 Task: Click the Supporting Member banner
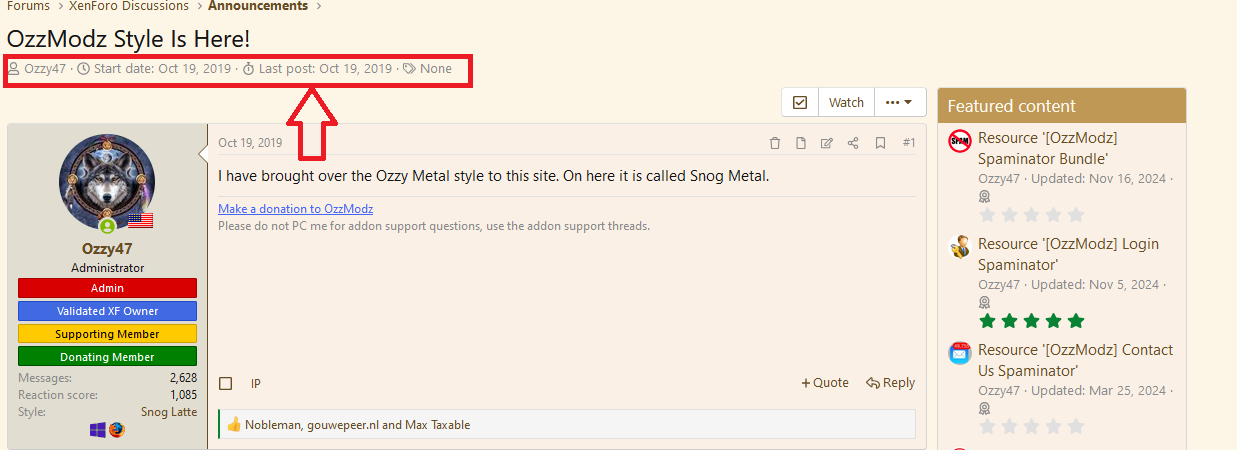tap(107, 334)
